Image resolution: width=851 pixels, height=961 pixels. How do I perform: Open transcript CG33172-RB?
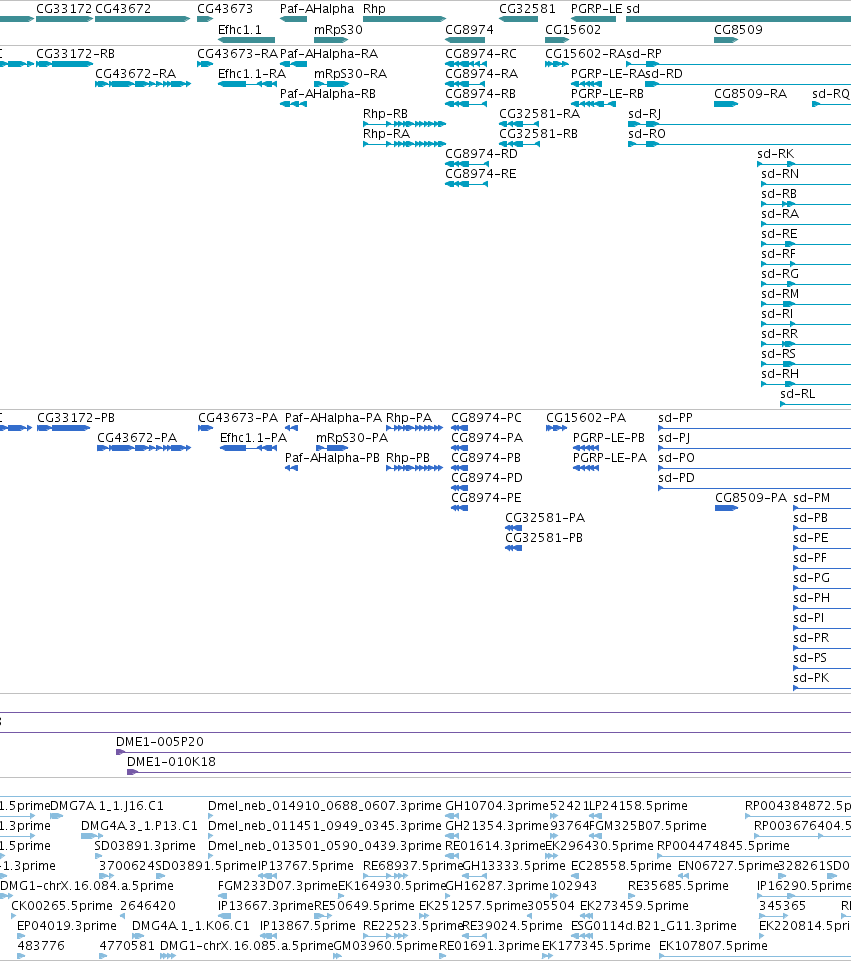click(75, 54)
